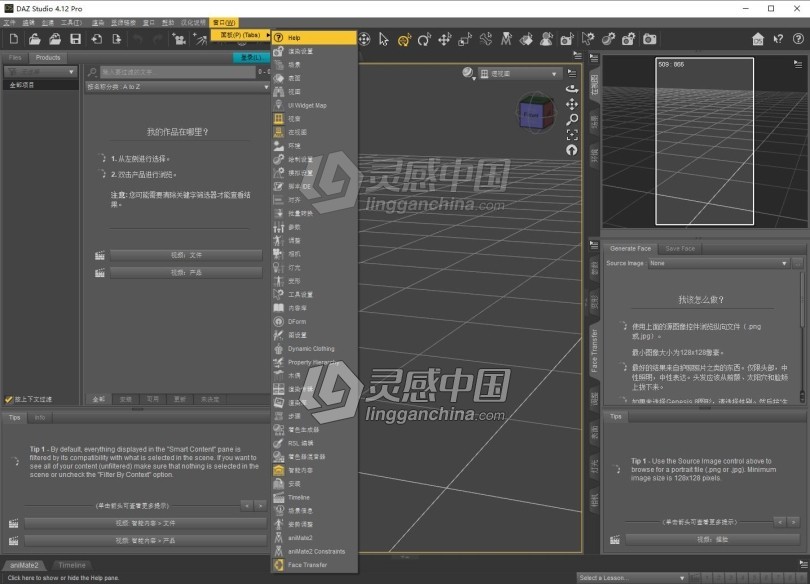Choose Property Hierarchy in panes submenu
Screen dimensions: 810x584
click(314, 362)
